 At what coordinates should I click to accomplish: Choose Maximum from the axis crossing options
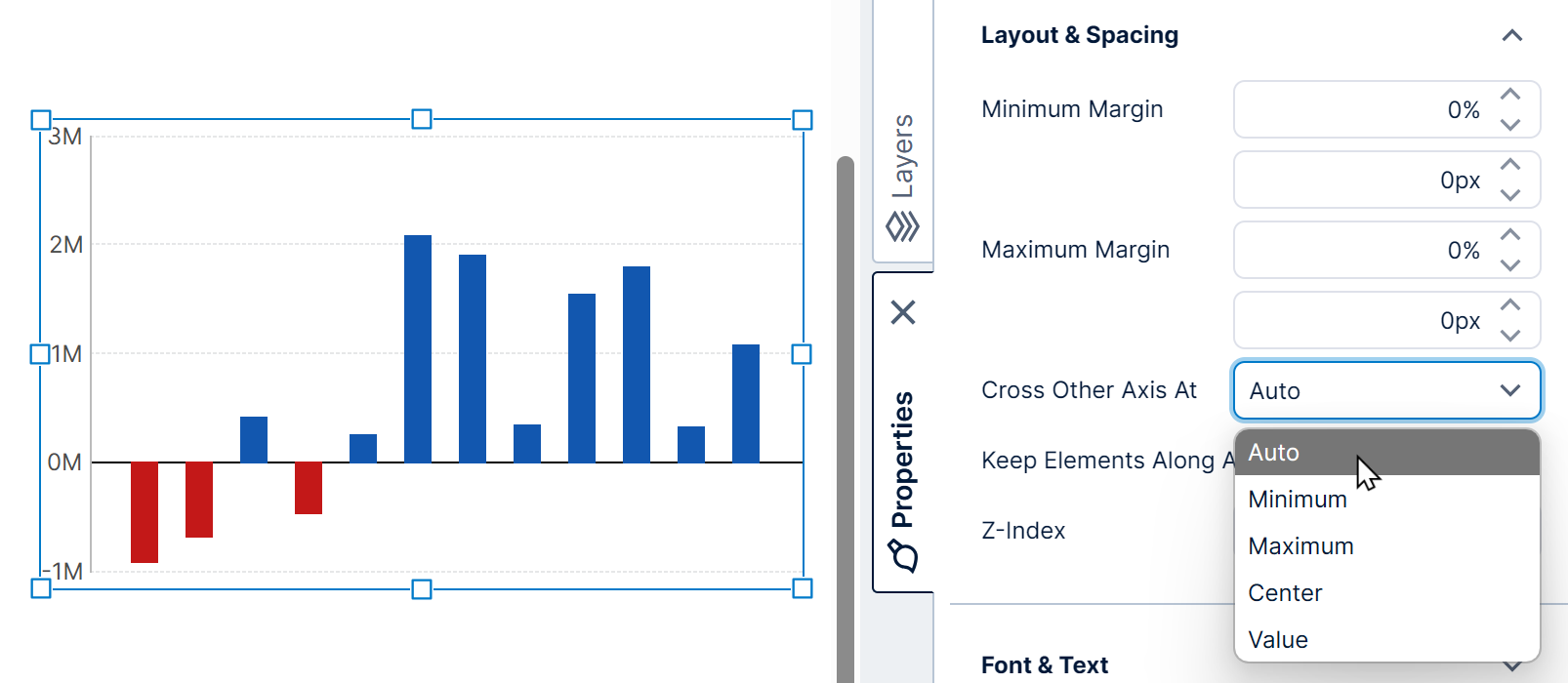click(x=1300, y=545)
